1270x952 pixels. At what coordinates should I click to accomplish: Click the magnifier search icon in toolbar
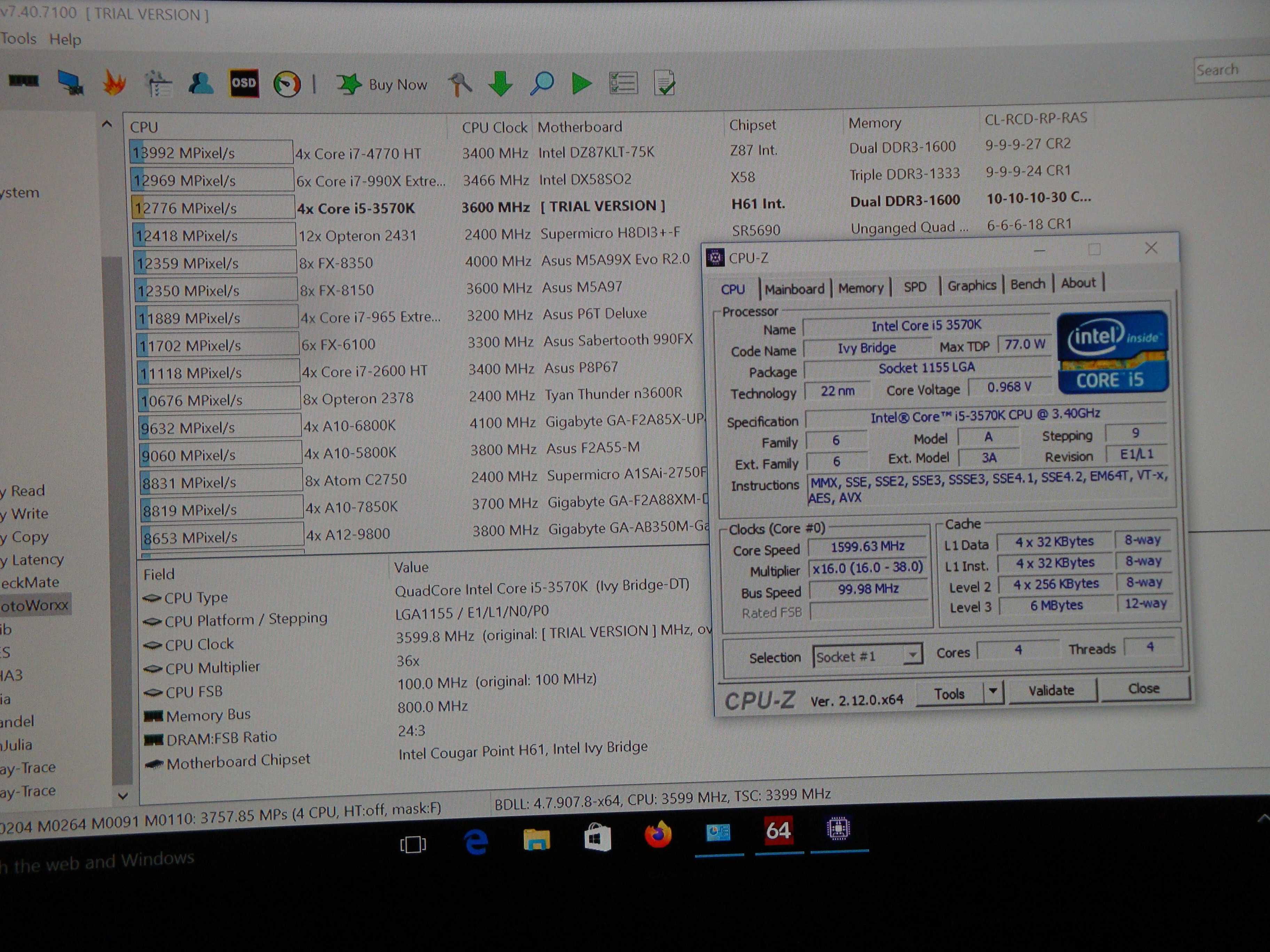[x=541, y=84]
